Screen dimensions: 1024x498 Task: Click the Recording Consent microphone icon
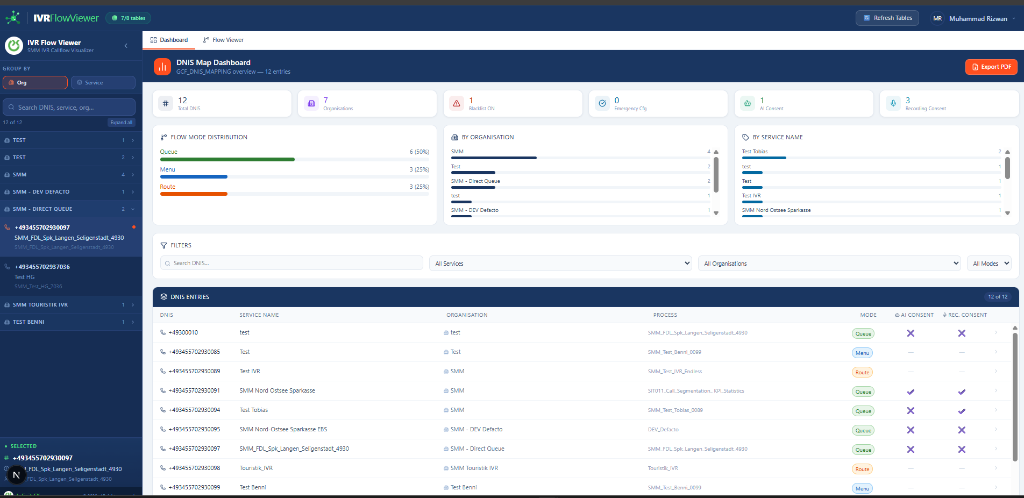pos(893,103)
